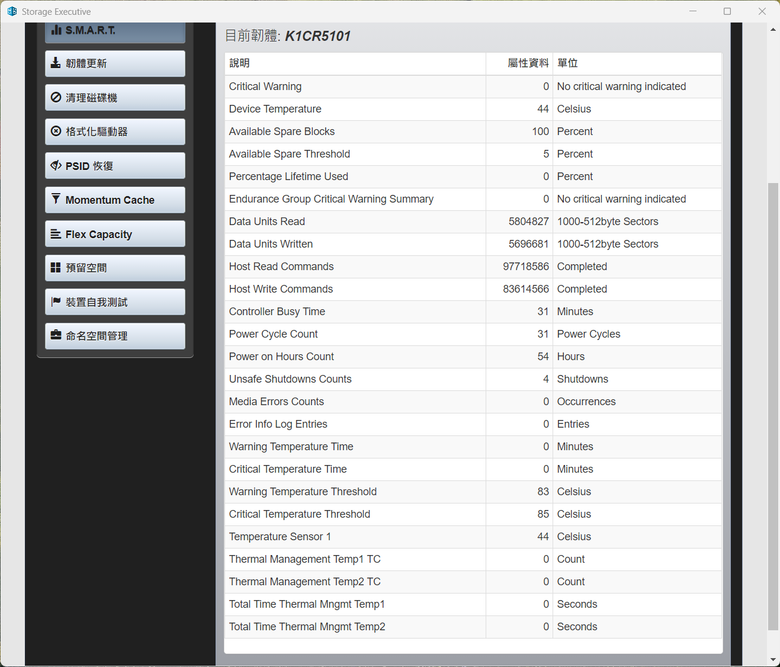This screenshot has height=667, width=780.
Task: Select the Occurrences unit text
Action: pos(586,401)
